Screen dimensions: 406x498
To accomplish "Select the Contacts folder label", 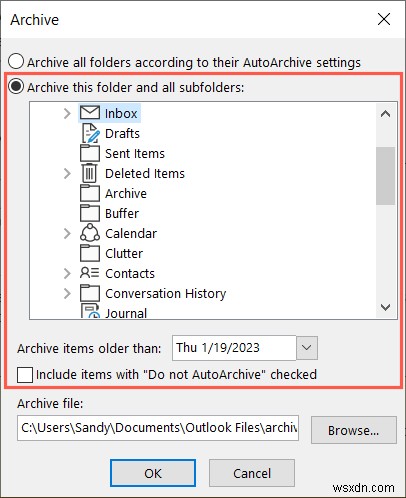I will [130, 273].
